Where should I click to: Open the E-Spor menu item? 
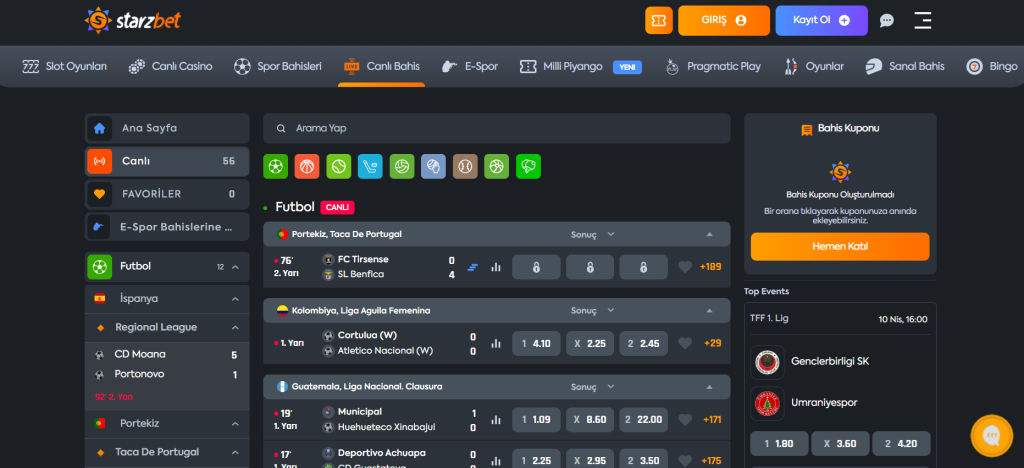(470, 67)
